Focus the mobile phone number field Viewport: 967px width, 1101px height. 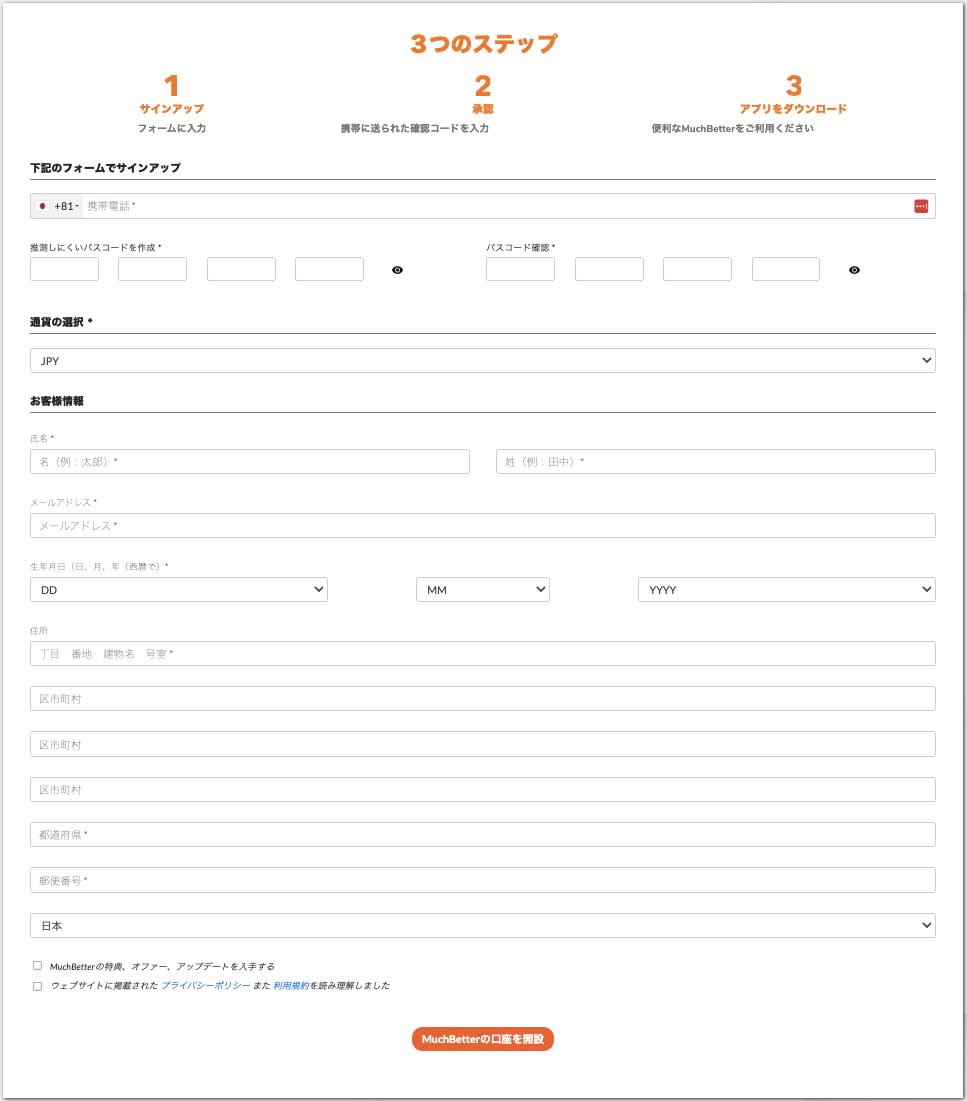496,206
